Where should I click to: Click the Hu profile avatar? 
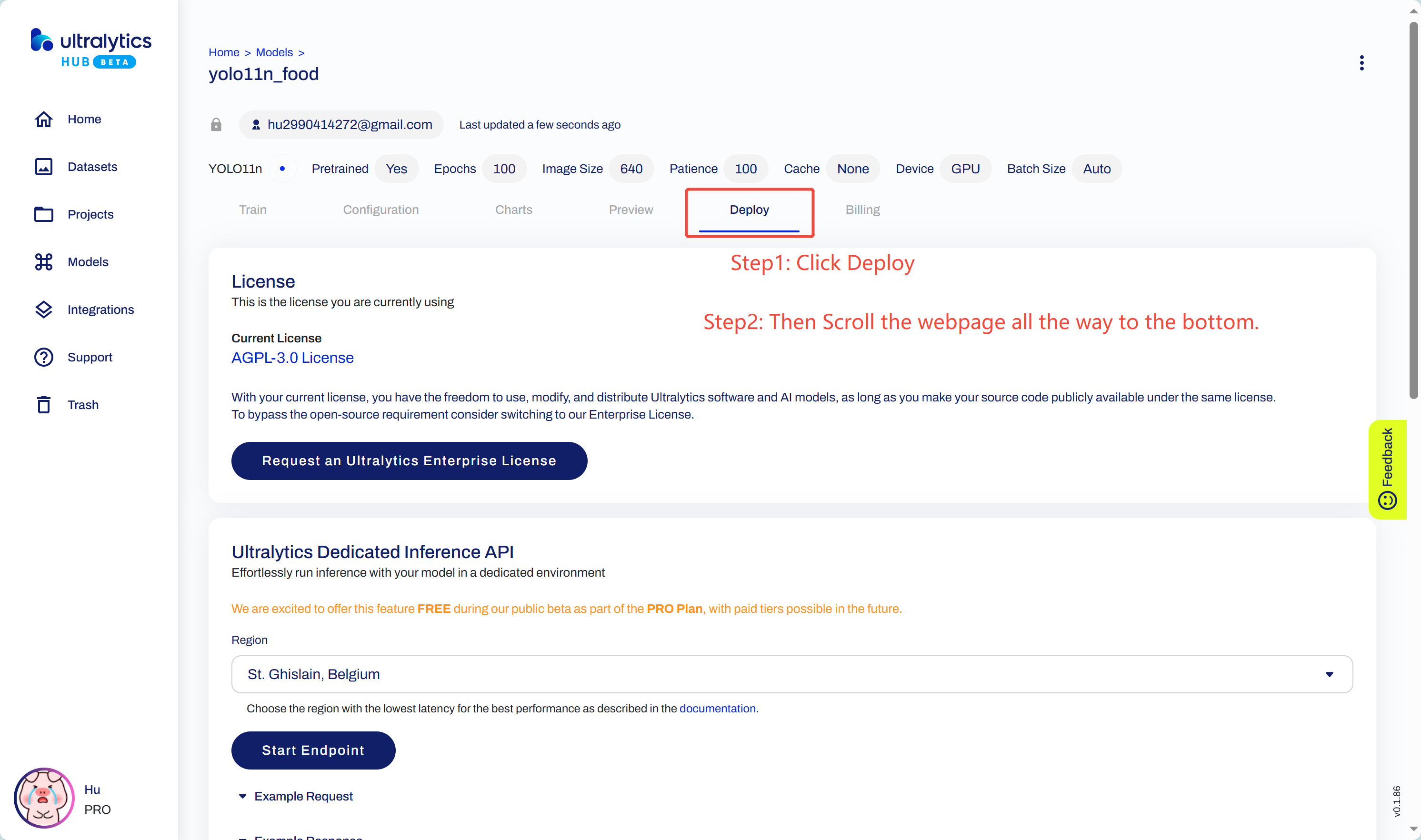pos(44,798)
